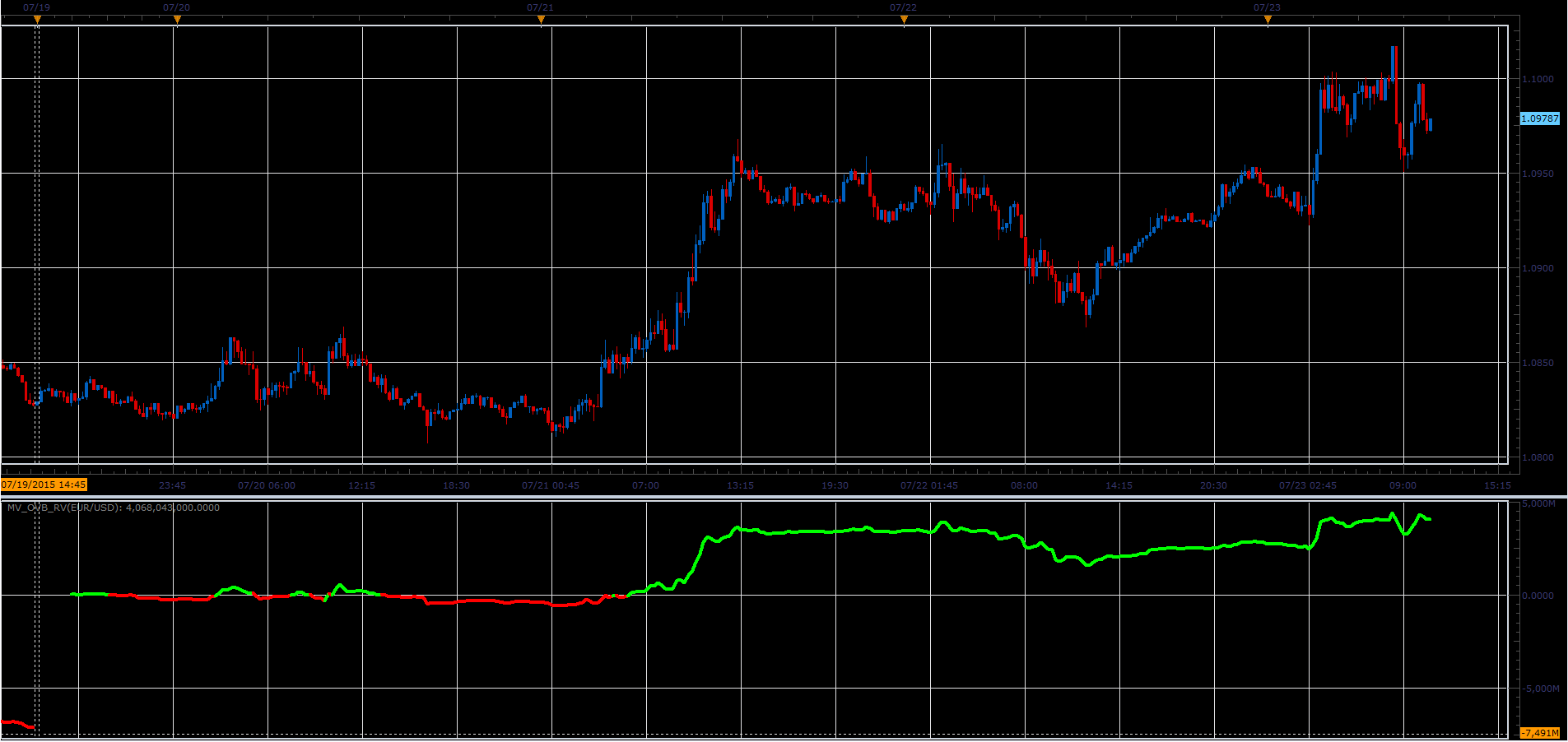The height and width of the screenshot is (742, 1568).
Task: Click the 09:00 time axis label
Action: [1403, 485]
